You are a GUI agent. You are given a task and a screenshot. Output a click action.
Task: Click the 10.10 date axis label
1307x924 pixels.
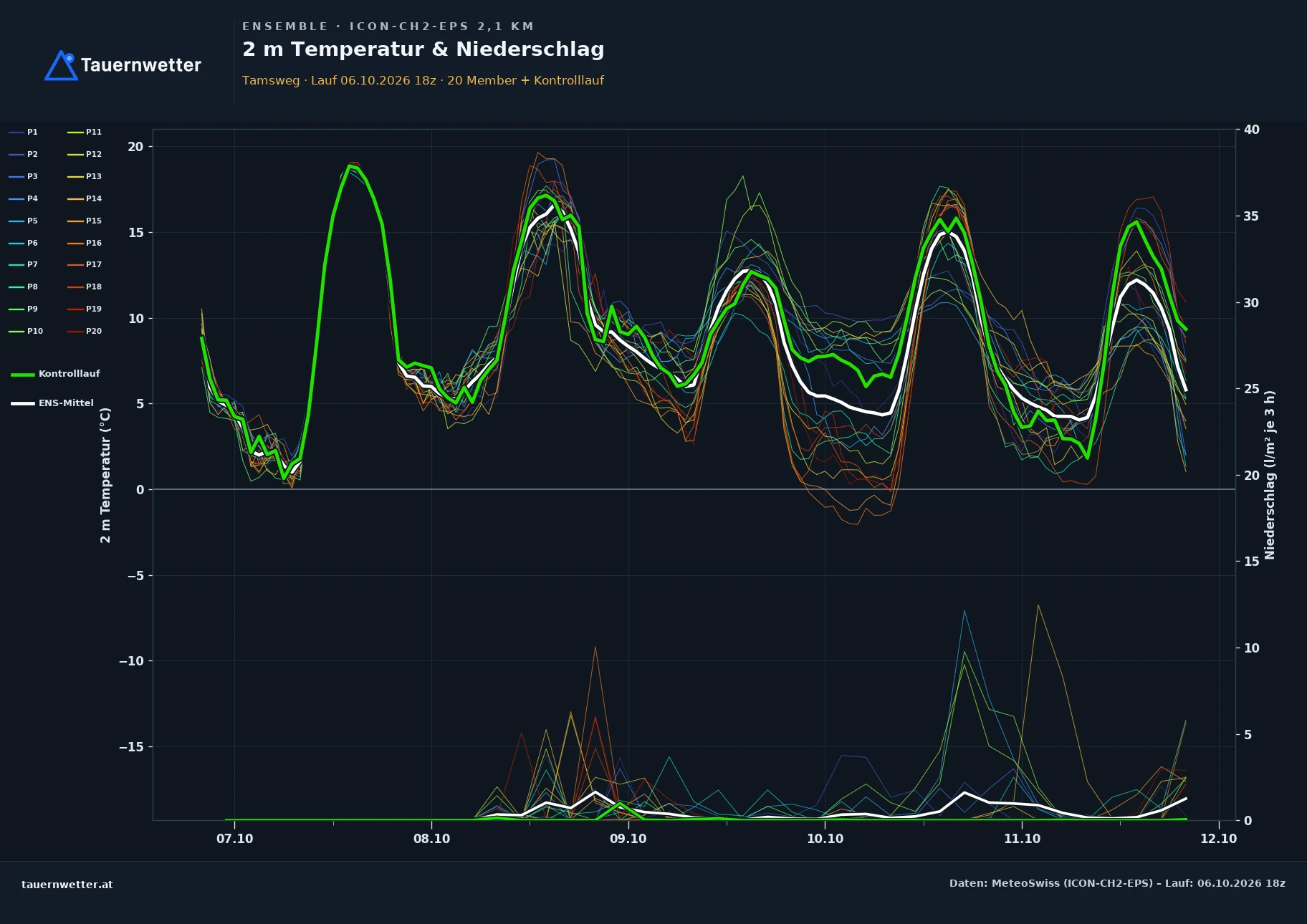click(825, 839)
